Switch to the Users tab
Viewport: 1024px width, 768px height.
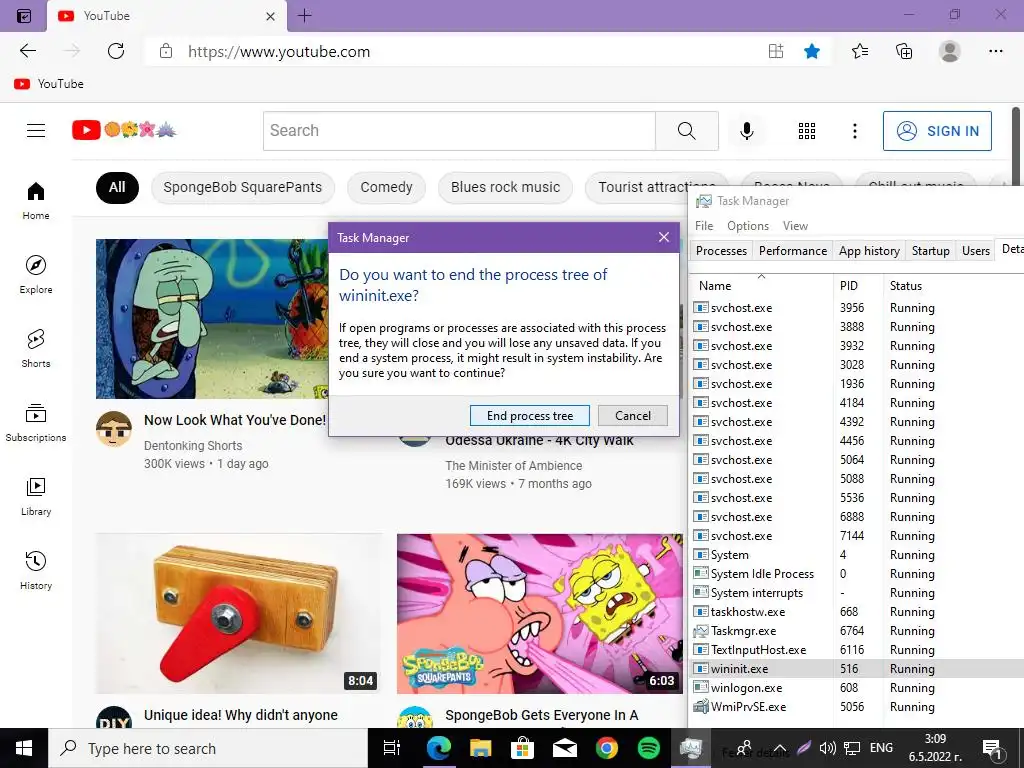pos(976,251)
